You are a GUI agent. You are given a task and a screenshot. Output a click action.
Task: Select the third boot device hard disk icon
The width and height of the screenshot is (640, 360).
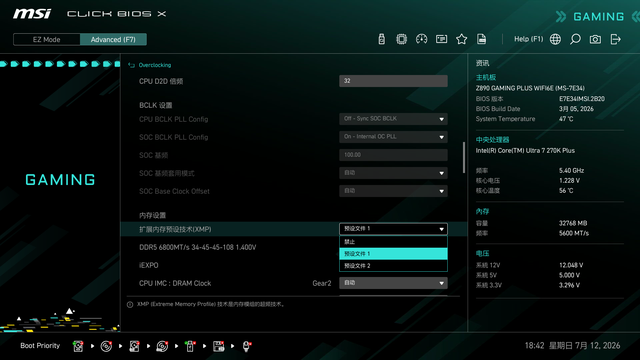(x=134, y=346)
